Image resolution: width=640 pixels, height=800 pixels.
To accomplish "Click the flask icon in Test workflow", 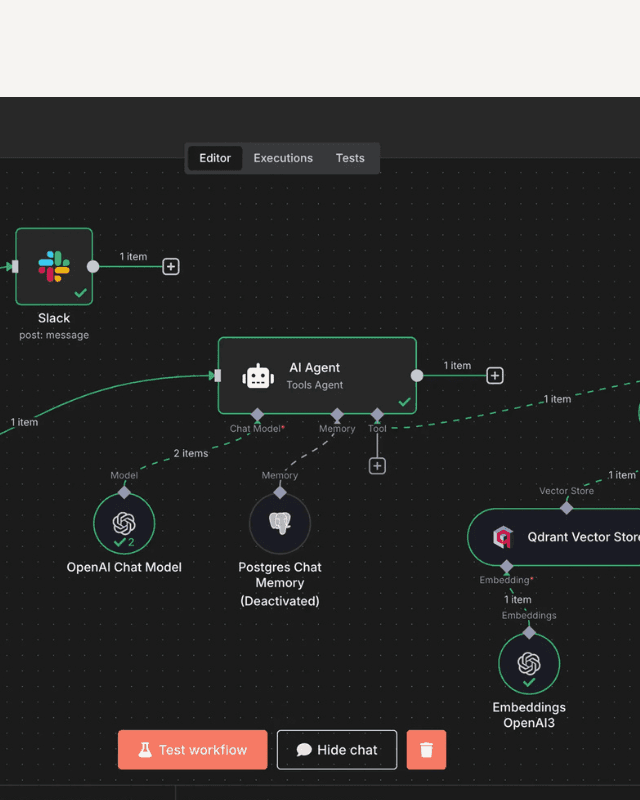I will click(145, 750).
